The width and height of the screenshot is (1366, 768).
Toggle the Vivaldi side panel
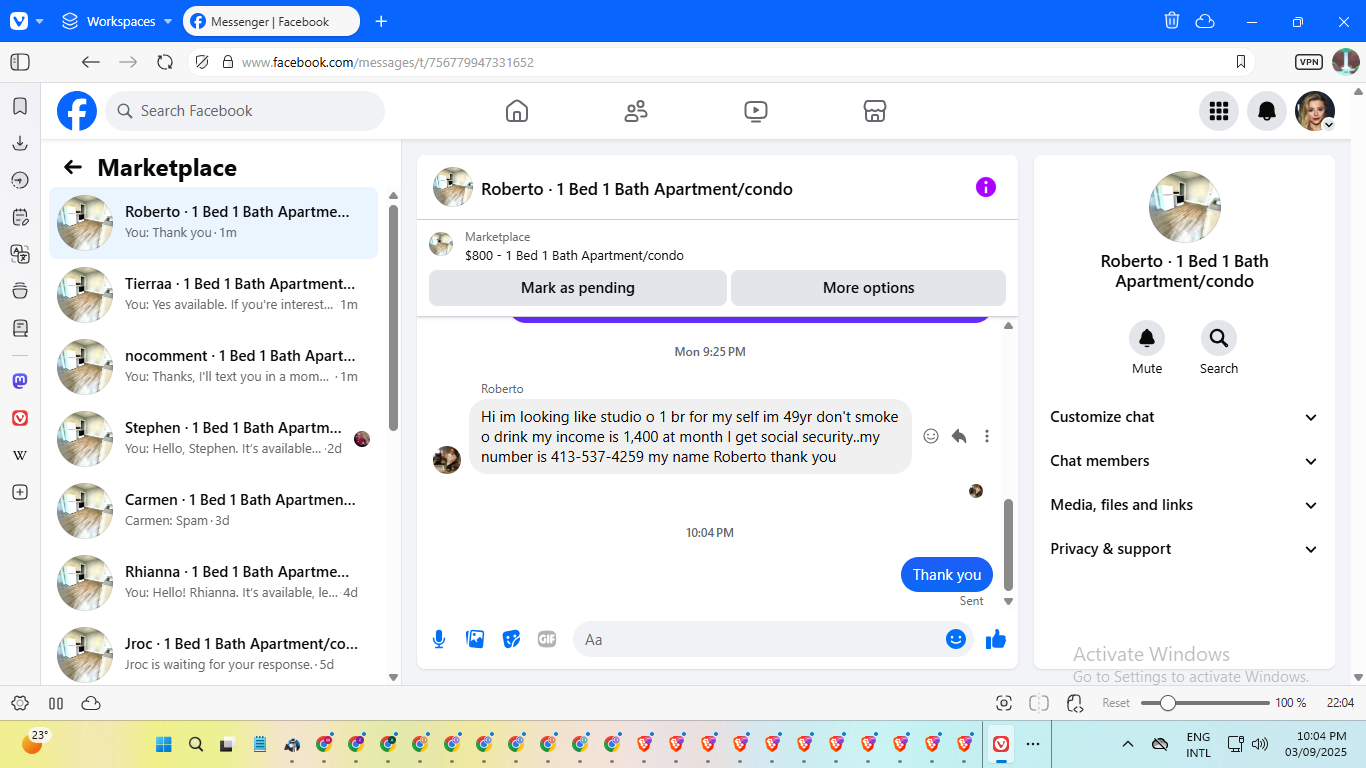(20, 62)
